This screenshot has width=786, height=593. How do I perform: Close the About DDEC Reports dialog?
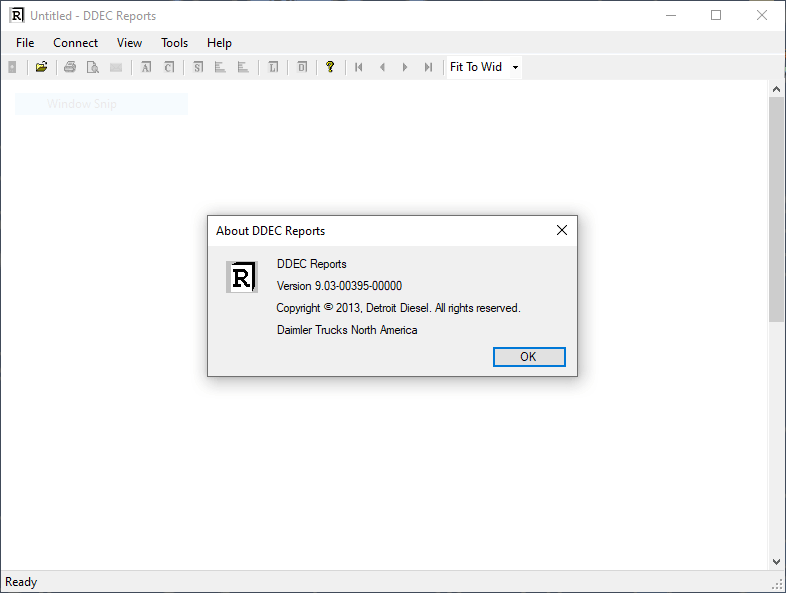tap(562, 230)
